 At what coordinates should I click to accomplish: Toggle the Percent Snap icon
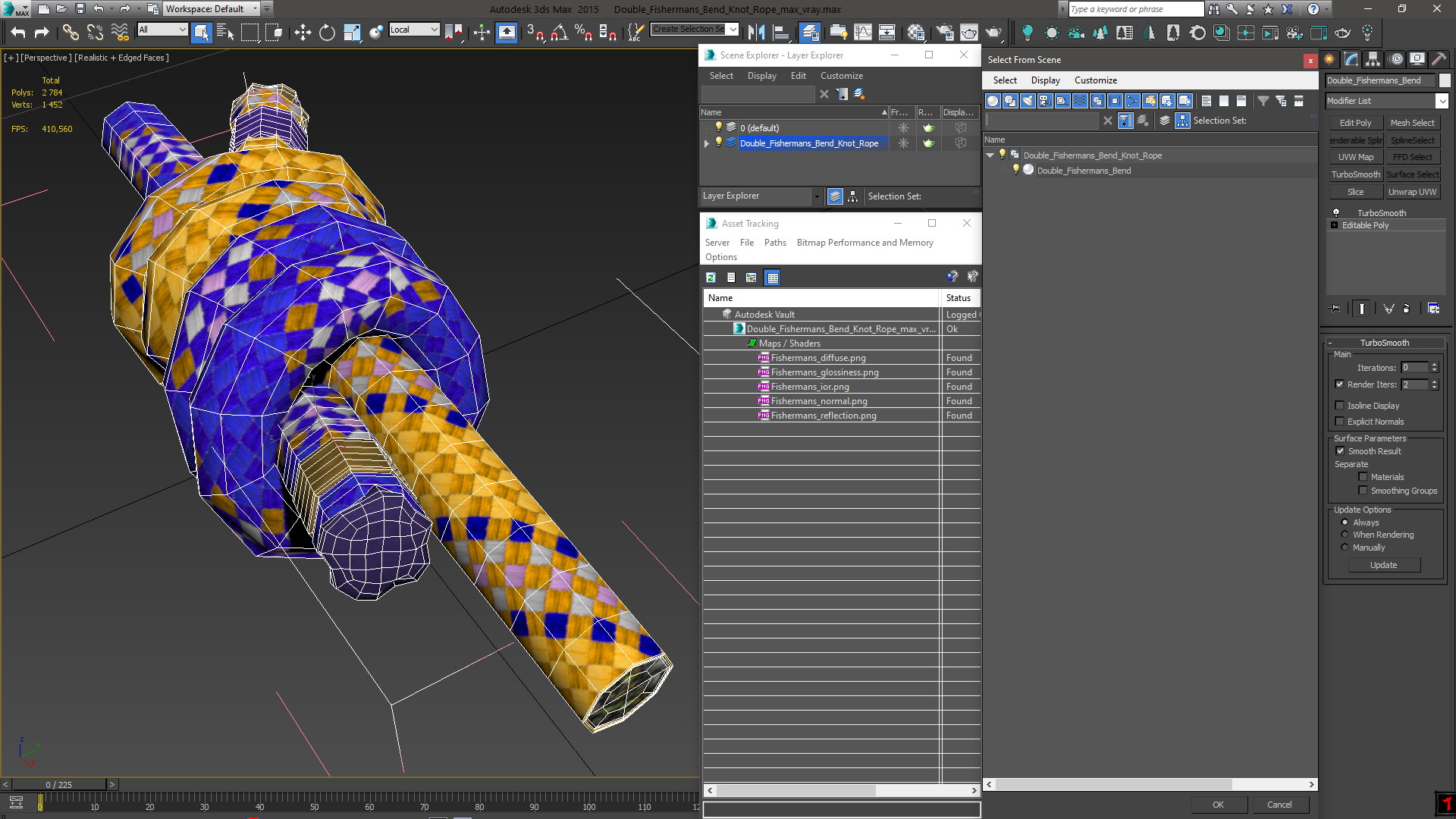click(x=583, y=33)
